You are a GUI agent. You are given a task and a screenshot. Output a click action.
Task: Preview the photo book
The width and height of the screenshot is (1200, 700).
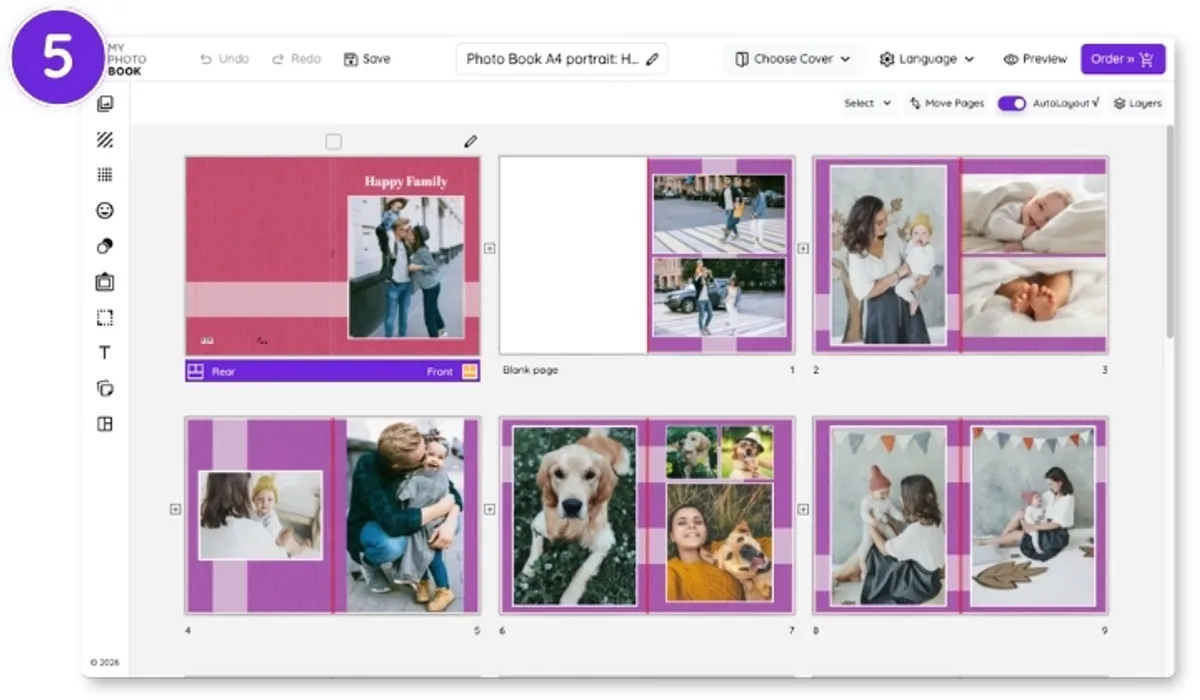point(1035,59)
